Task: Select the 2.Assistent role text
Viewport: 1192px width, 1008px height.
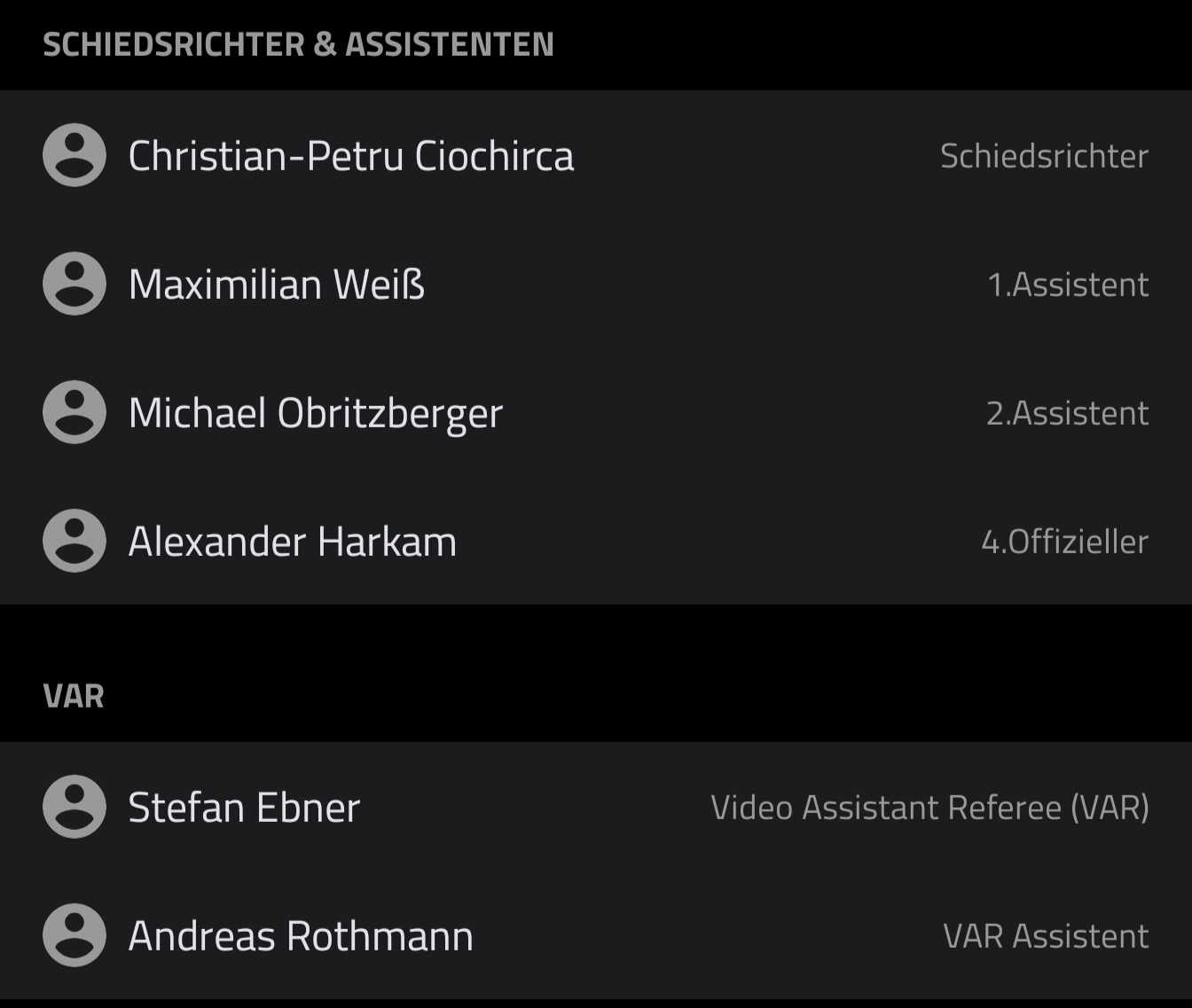Action: click(x=1067, y=413)
